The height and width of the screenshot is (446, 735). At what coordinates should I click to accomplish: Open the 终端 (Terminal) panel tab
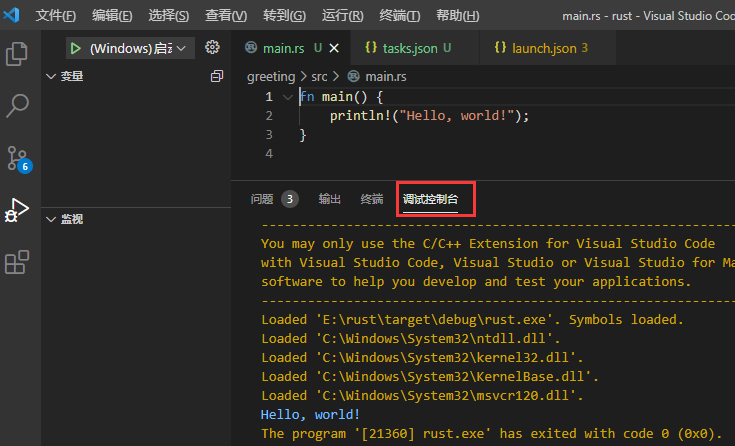coord(371,199)
